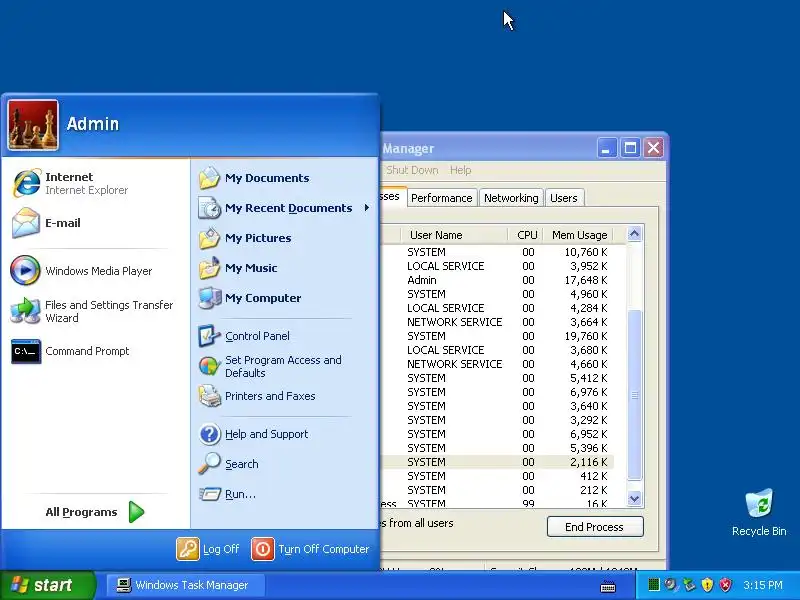Click the clock showing 3:15 PM
Screen dimensions: 800x600
click(763, 585)
